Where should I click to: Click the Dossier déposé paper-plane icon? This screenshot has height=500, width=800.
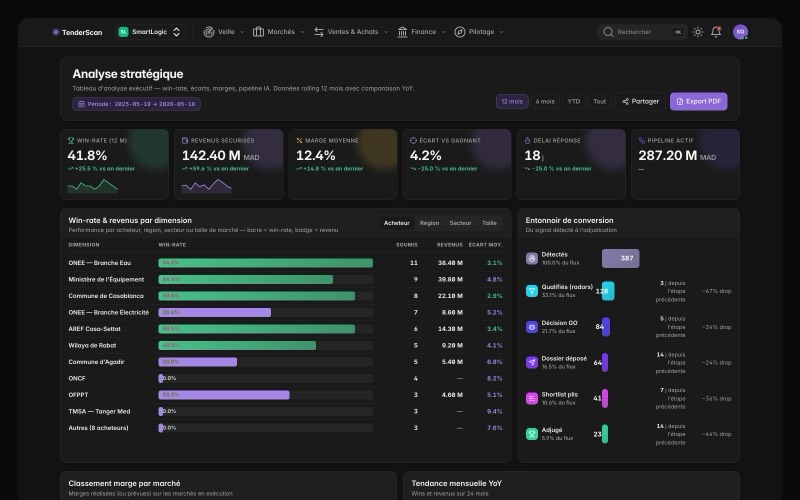[532, 362]
